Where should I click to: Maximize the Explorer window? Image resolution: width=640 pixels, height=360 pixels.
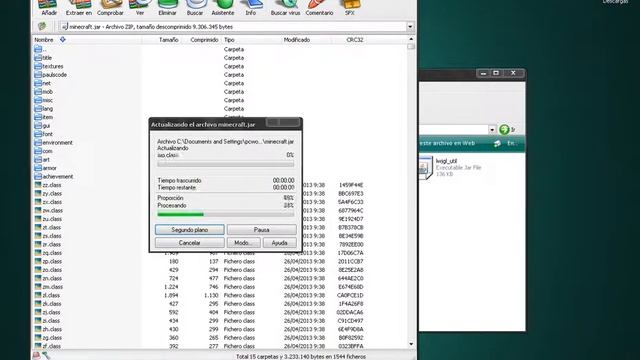496,73
